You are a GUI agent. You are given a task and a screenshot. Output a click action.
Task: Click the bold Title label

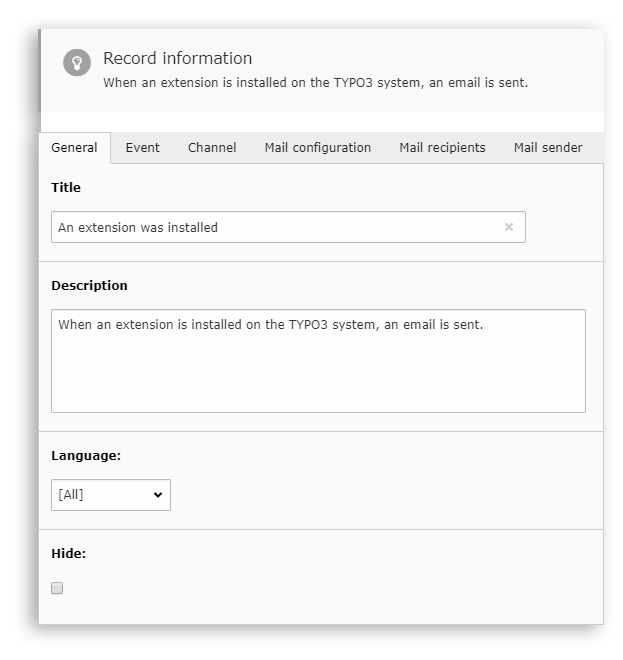coord(66,187)
